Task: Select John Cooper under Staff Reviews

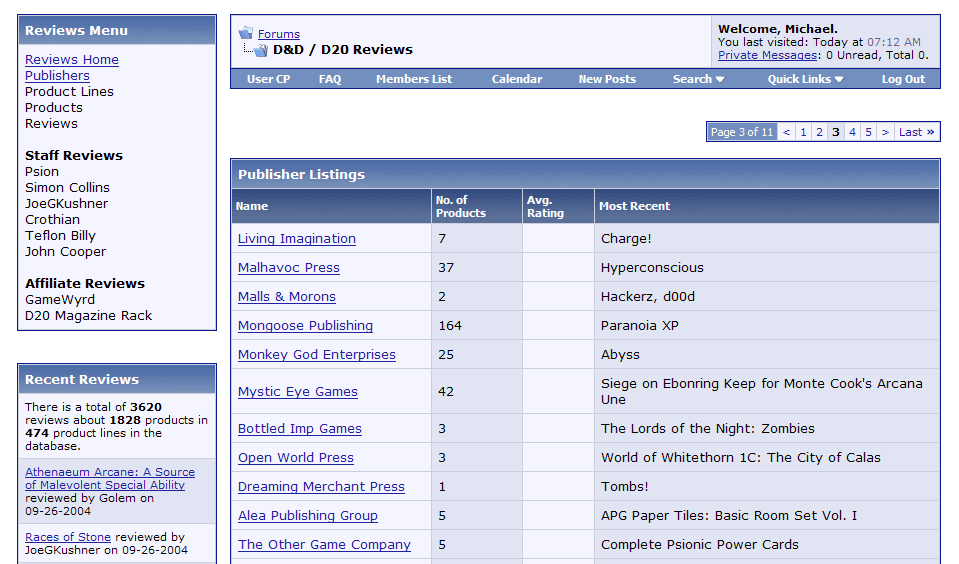Action: tap(65, 251)
